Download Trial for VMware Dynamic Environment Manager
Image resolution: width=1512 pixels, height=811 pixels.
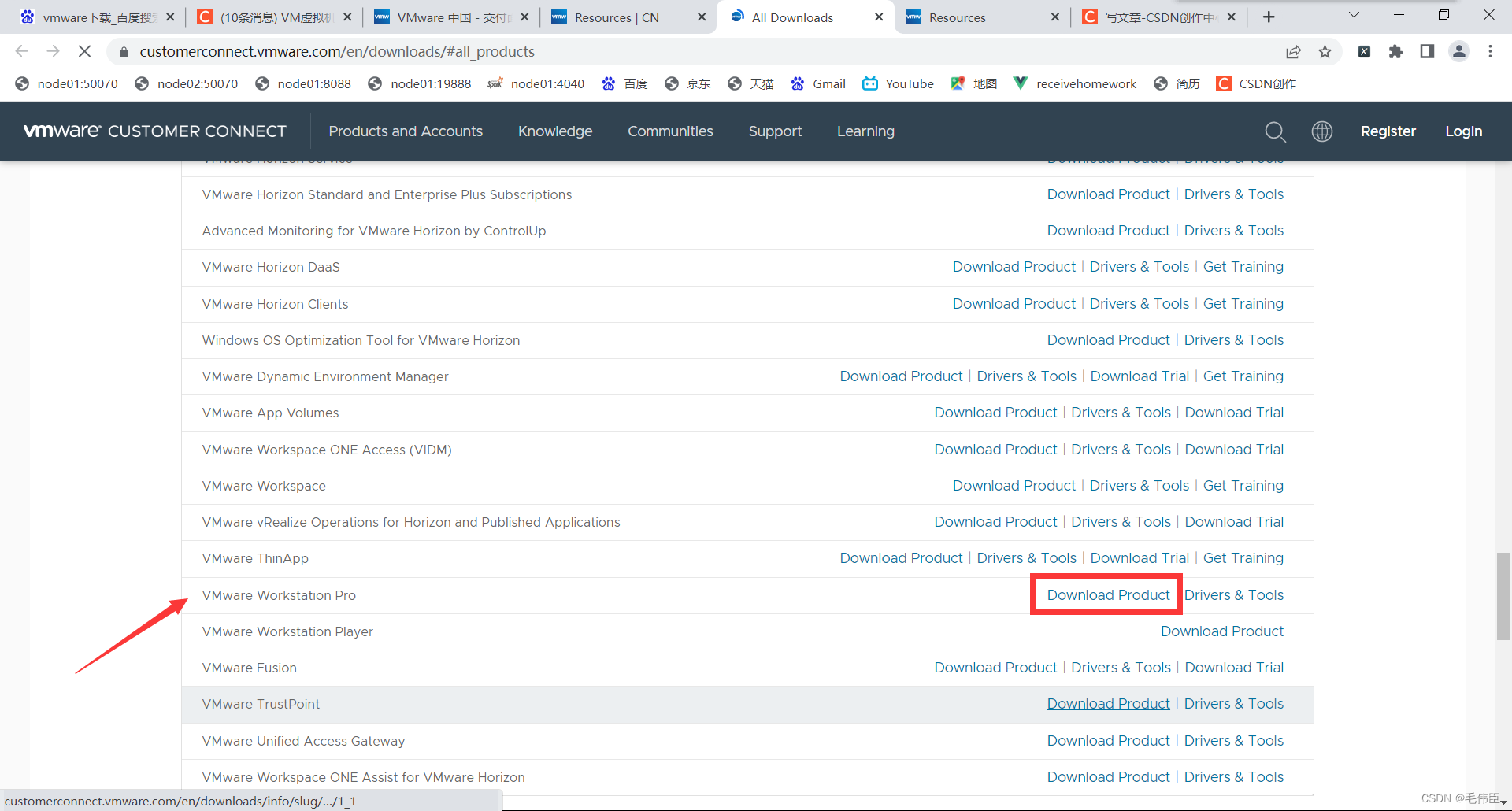tap(1140, 376)
